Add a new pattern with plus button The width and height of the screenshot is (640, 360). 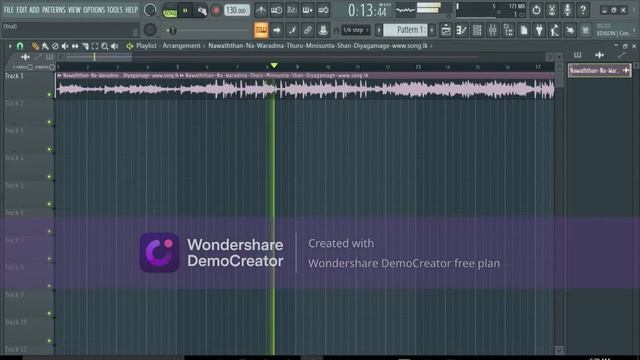pyautogui.click(x=432, y=30)
